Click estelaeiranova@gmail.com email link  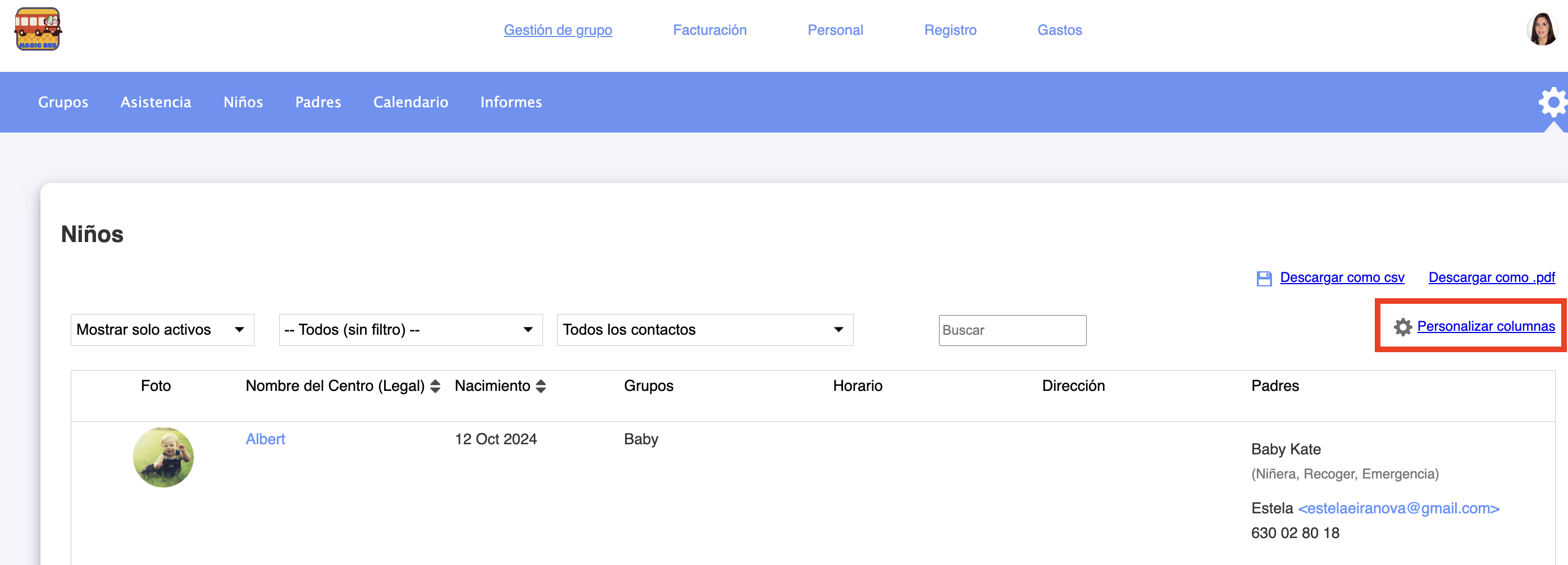click(1398, 508)
